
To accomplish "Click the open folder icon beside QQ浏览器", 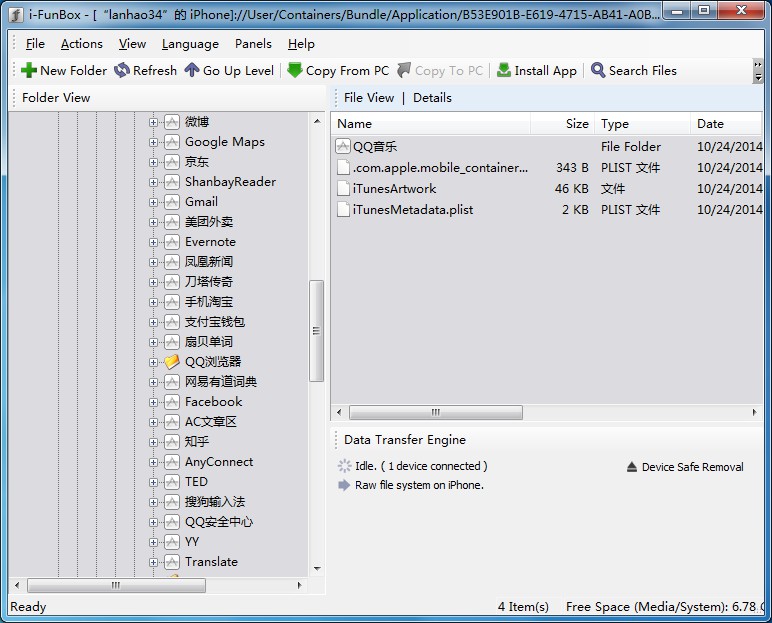I will [x=171, y=362].
